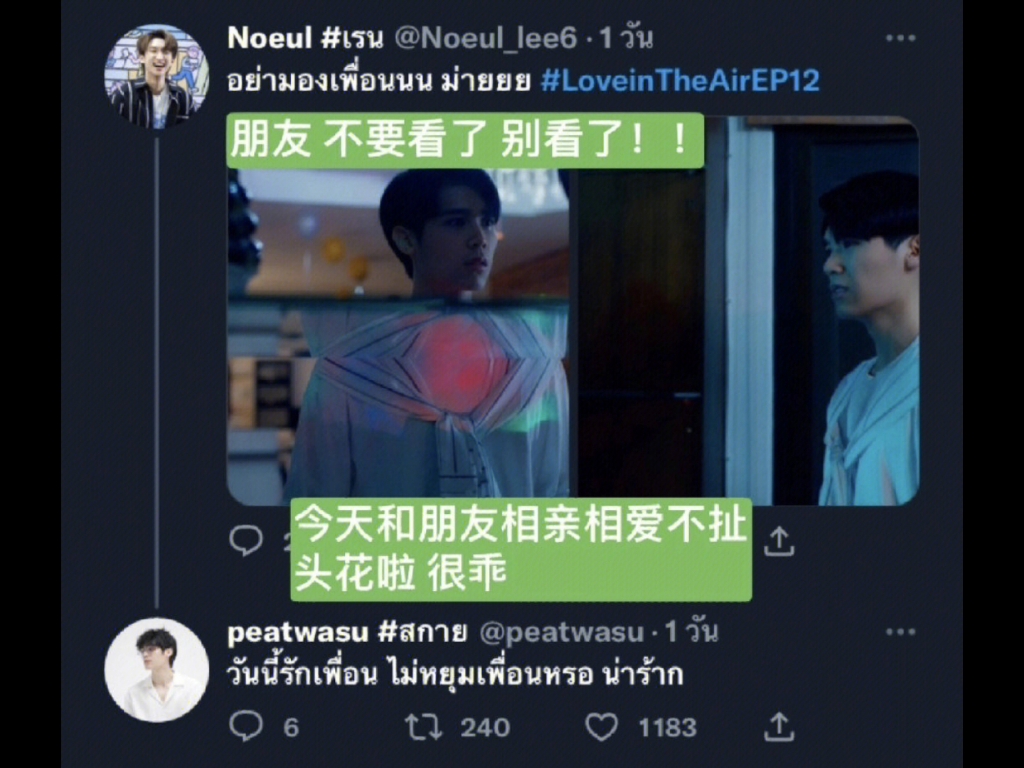Share Noeul's tweet with share icon
Screen dimensions: 1024x768
(779, 542)
